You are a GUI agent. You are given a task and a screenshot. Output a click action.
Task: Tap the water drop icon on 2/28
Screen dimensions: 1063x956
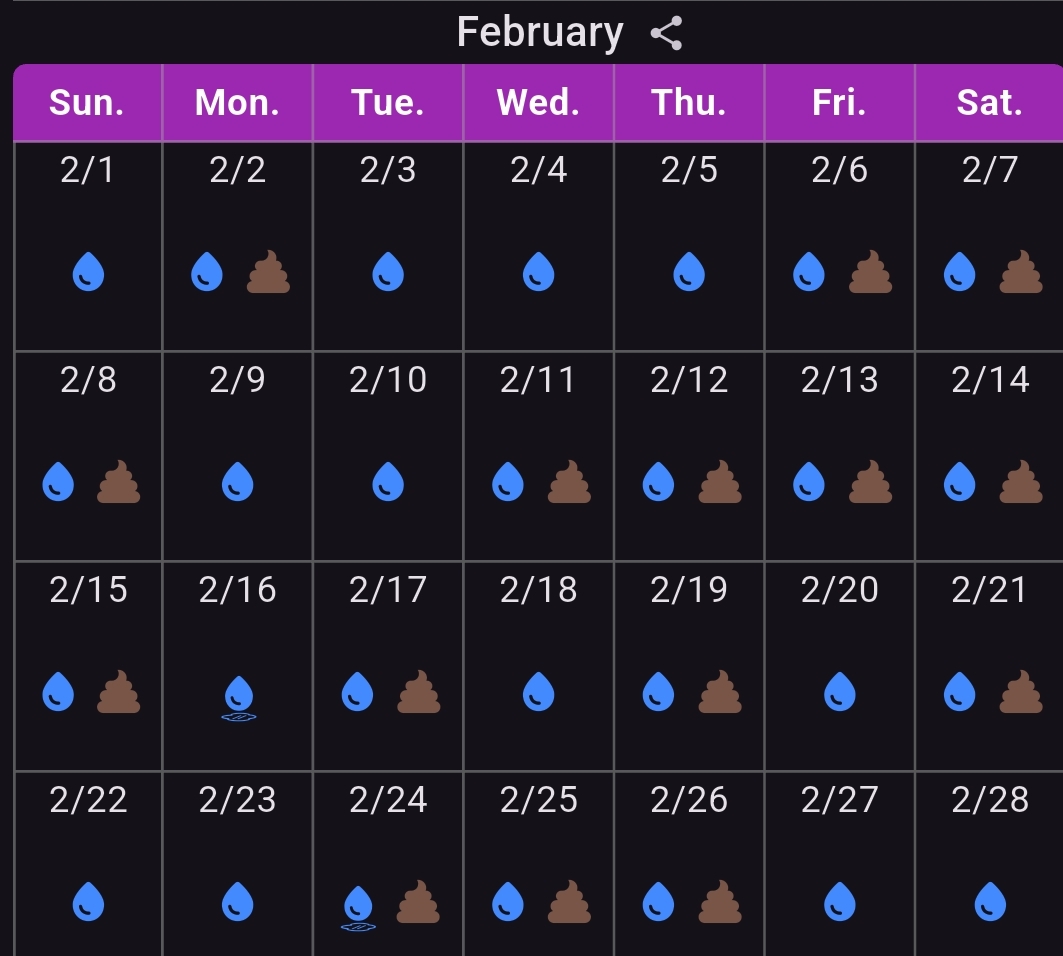pos(990,902)
